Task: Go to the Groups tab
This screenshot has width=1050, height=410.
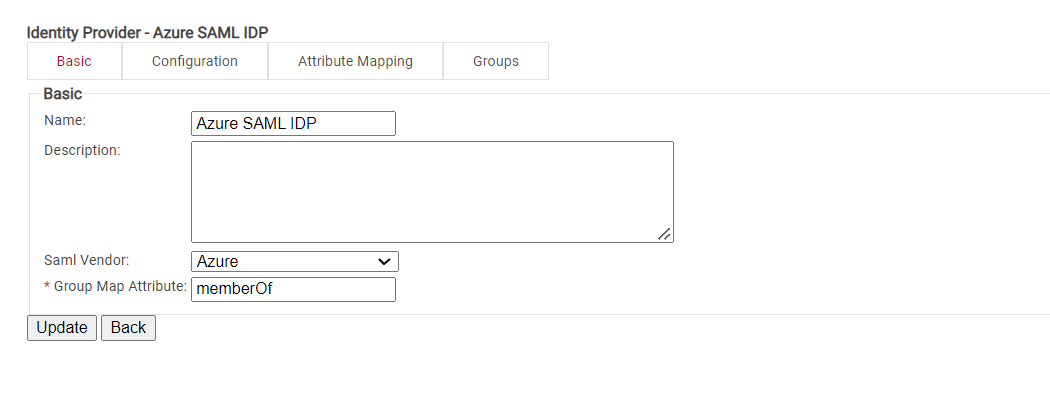Action: [x=496, y=61]
